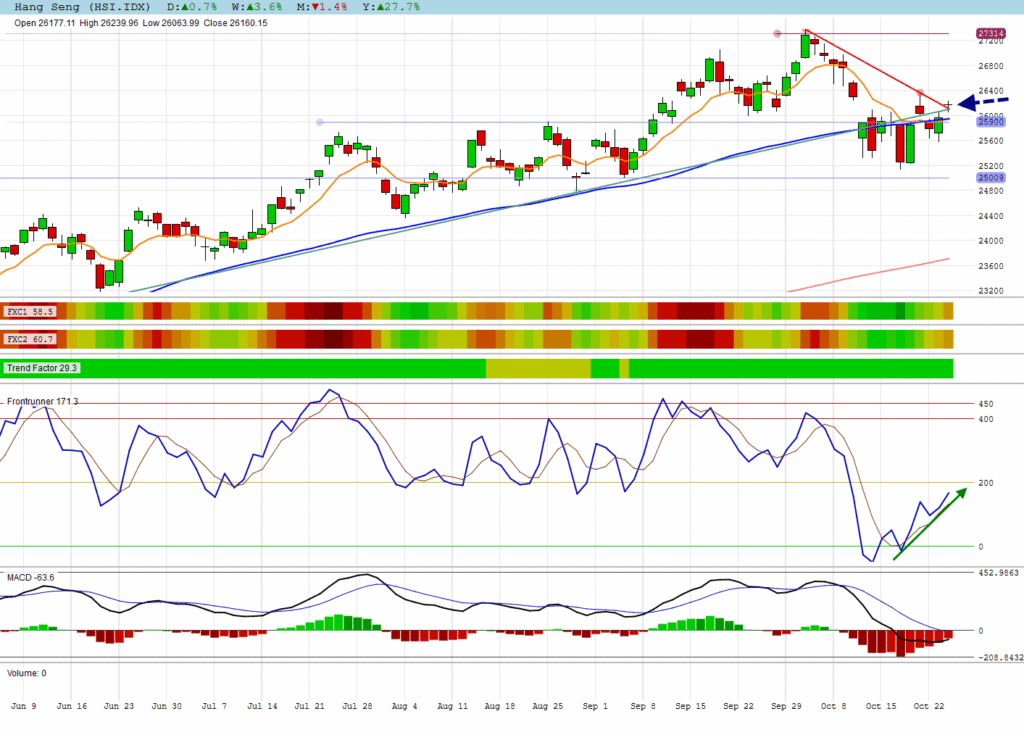Open the MACD -63.6 indicator label

click(x=30, y=578)
